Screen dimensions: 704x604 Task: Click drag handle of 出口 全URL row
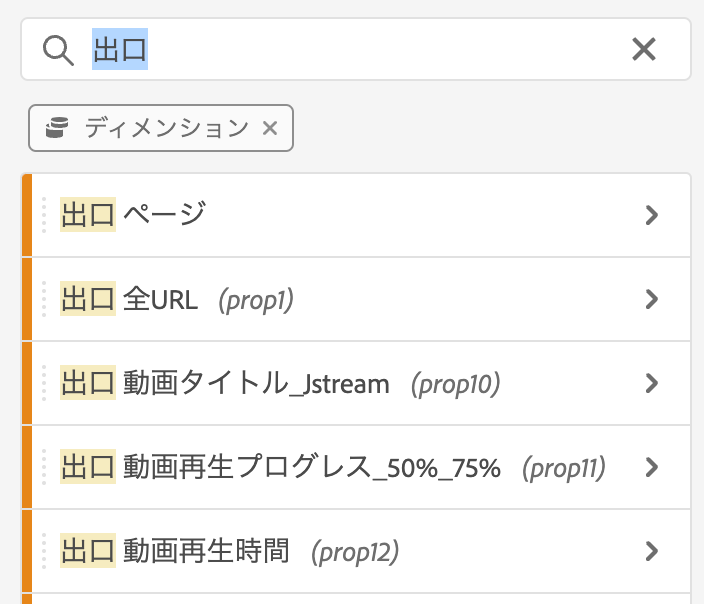point(45,299)
